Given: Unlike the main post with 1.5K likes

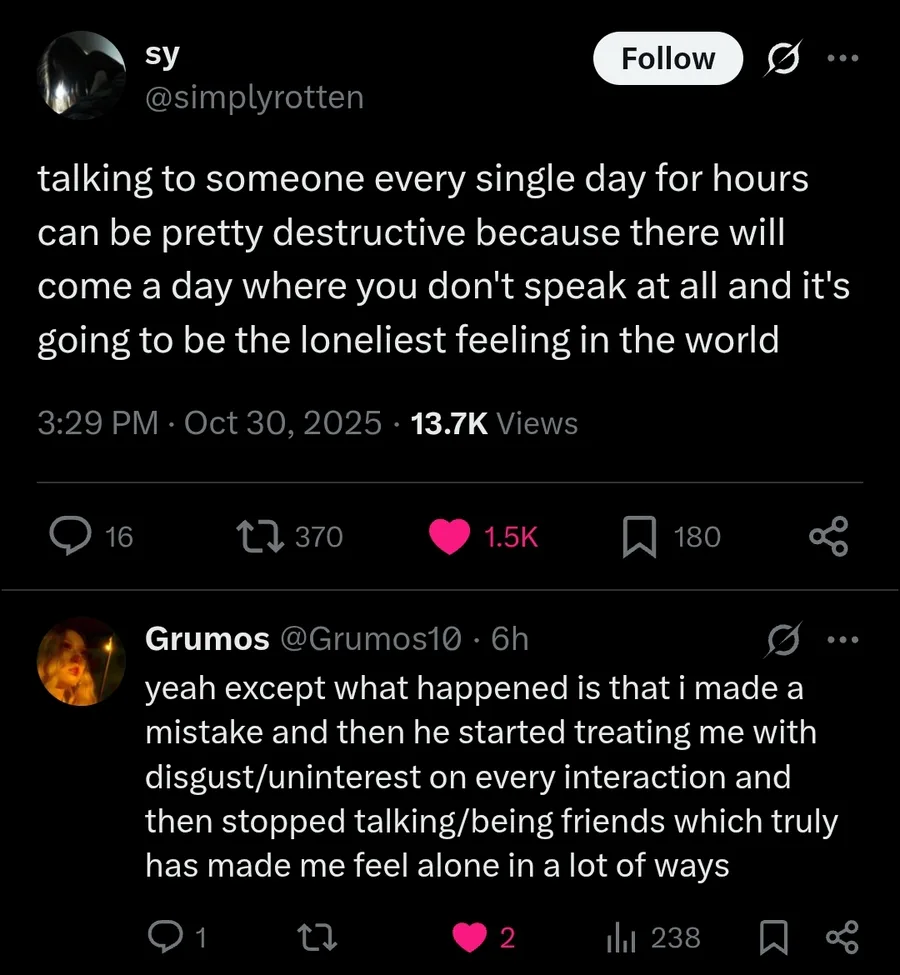Looking at the screenshot, I should [450, 537].
